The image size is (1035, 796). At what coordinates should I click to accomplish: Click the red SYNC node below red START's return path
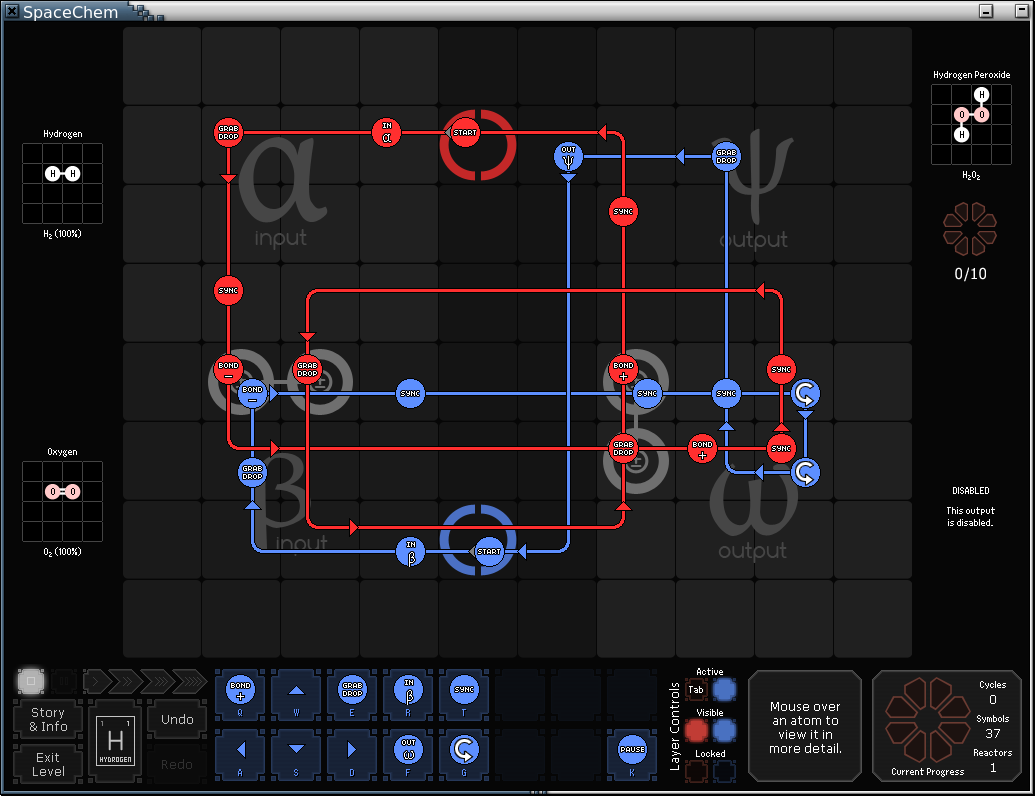pos(623,212)
